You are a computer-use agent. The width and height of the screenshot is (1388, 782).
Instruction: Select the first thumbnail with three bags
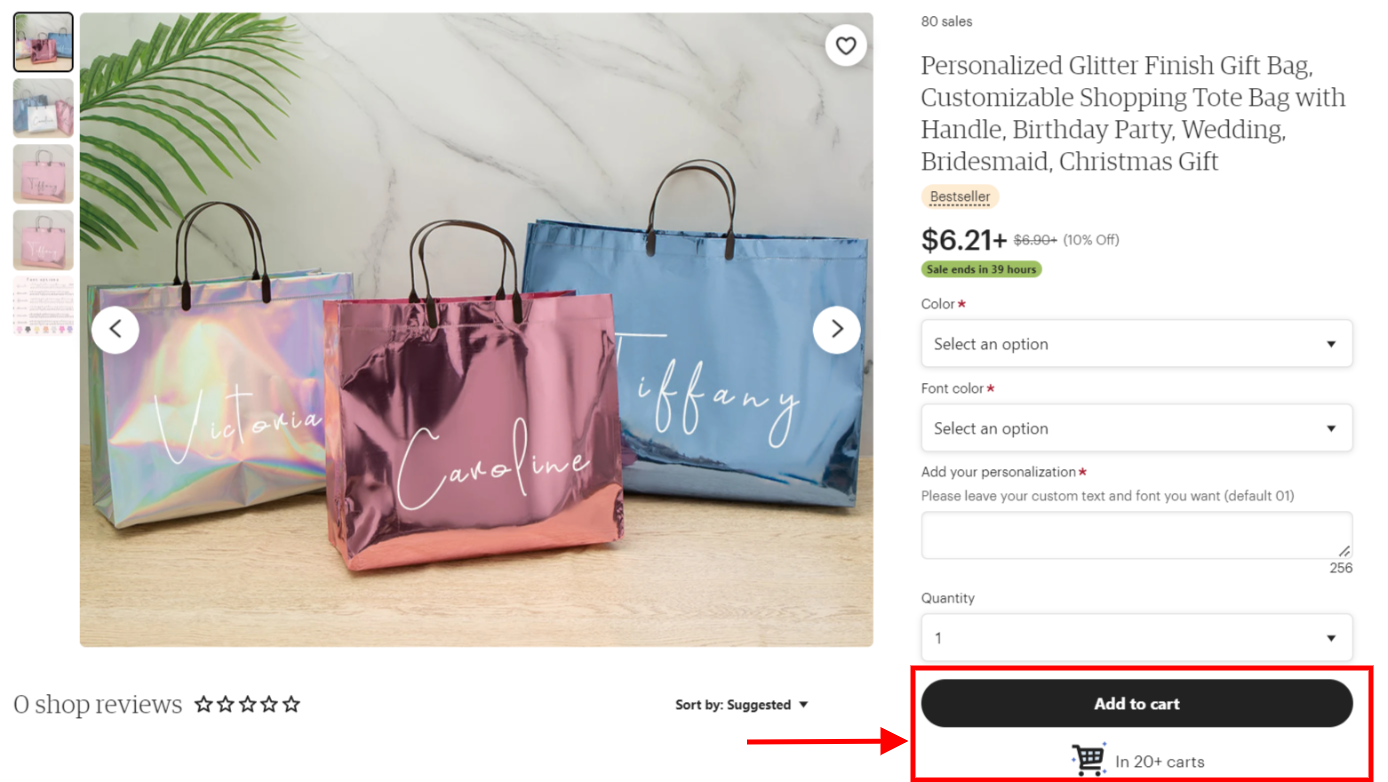click(43, 42)
